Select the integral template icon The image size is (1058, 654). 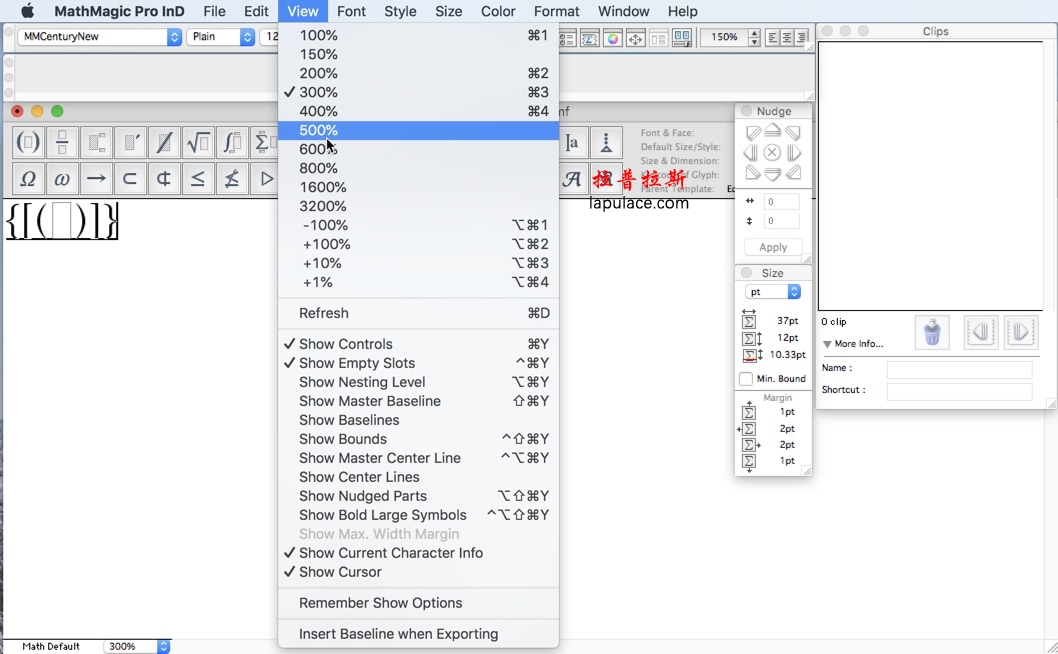(x=232, y=142)
